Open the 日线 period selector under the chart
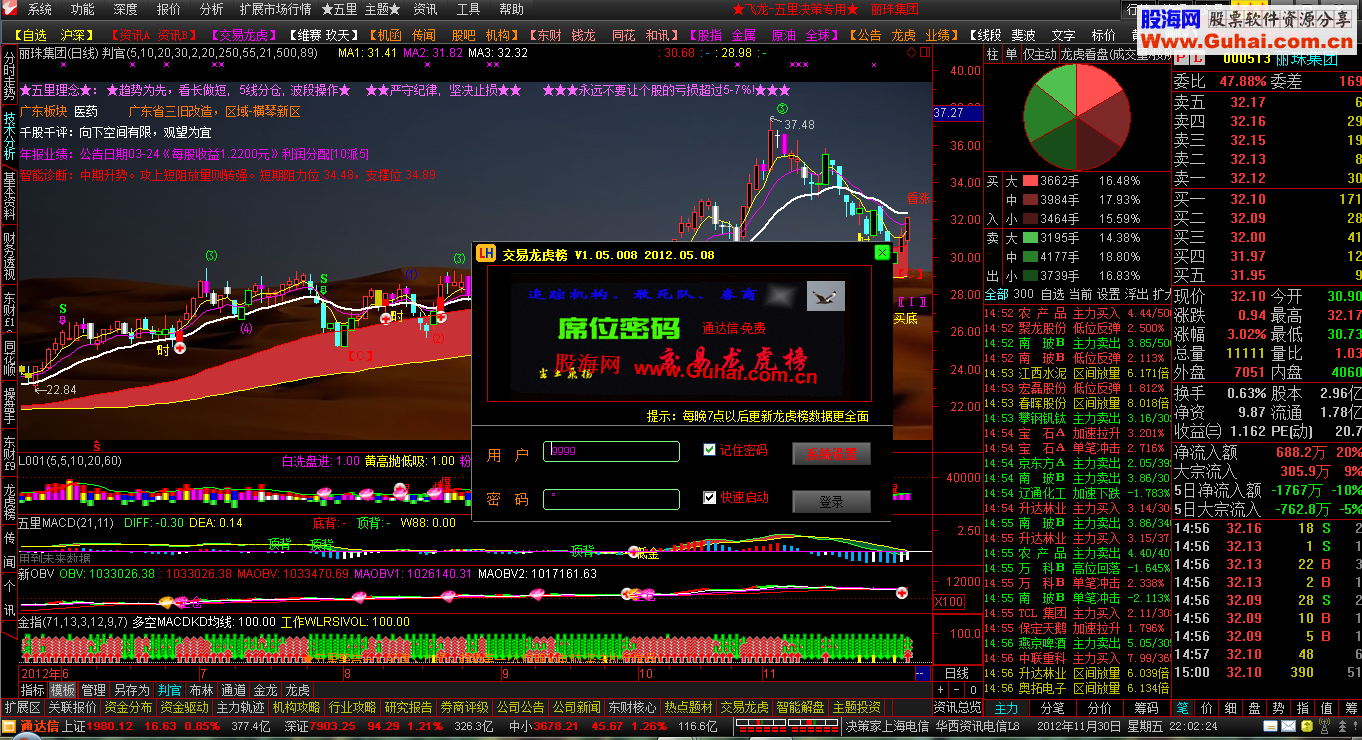1362x740 pixels. click(x=957, y=674)
